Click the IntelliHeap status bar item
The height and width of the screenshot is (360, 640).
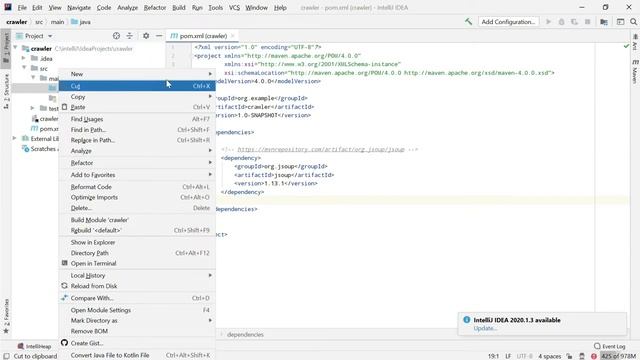34,346
